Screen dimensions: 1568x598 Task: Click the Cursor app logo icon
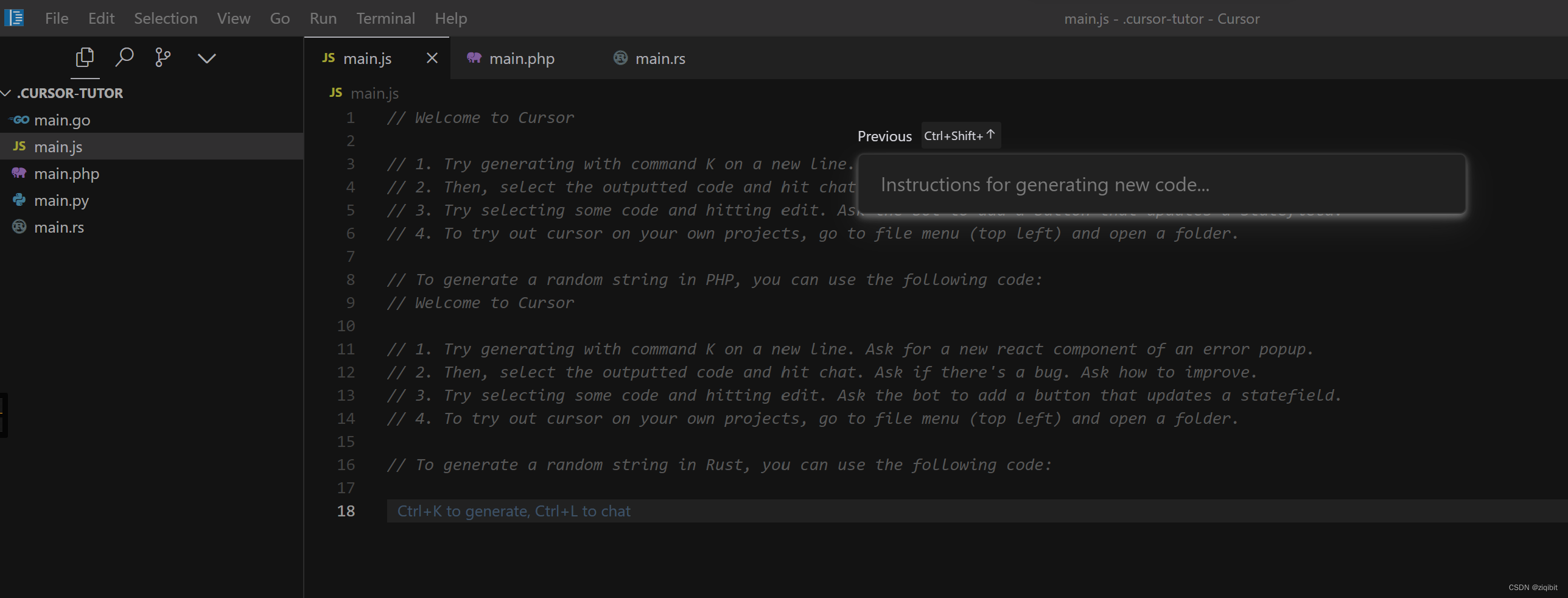[x=14, y=18]
